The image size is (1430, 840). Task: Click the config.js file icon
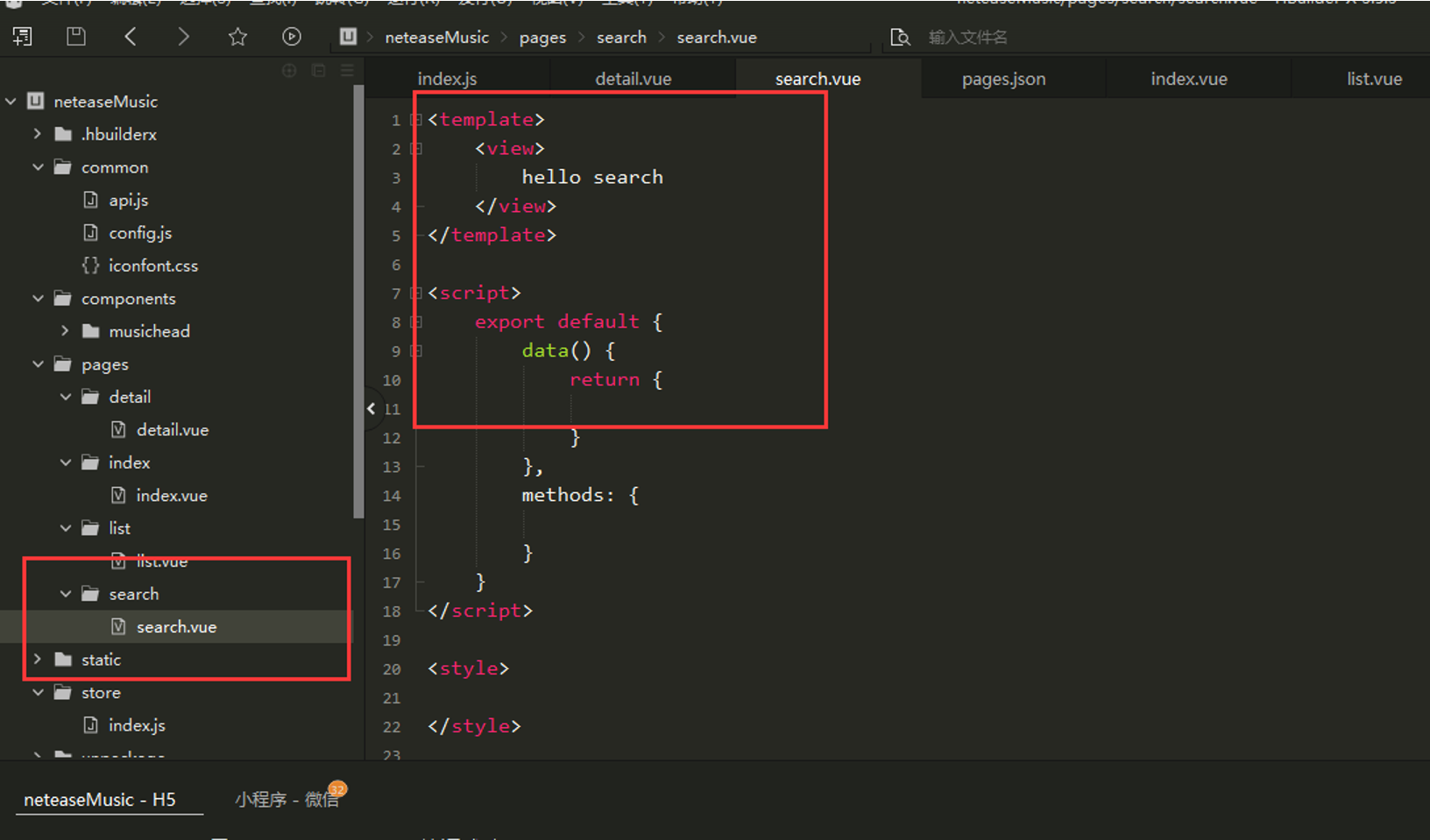pos(90,232)
